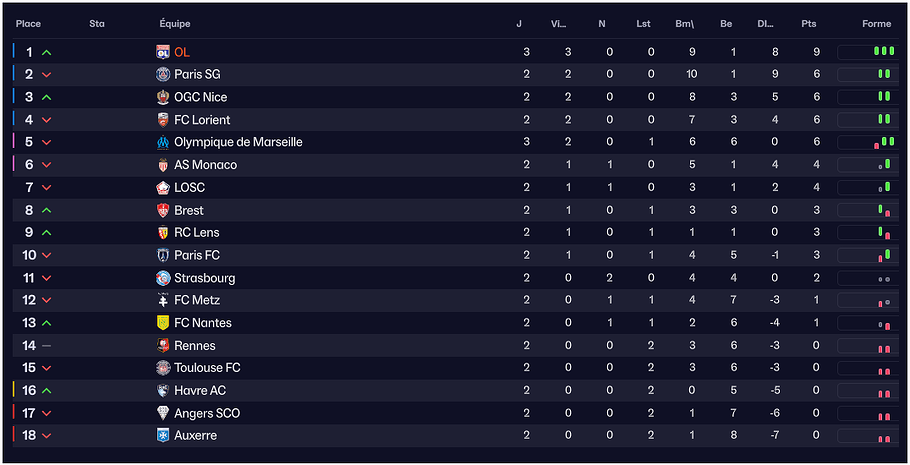Image resolution: width=910 pixels, height=465 pixels.
Task: Click the OL form indicator bars
Action: click(883, 51)
